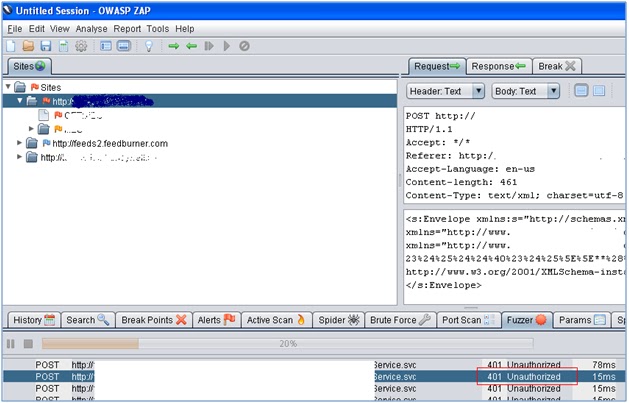
Task: Open the Report menu
Action: pyautogui.click(x=127, y=29)
